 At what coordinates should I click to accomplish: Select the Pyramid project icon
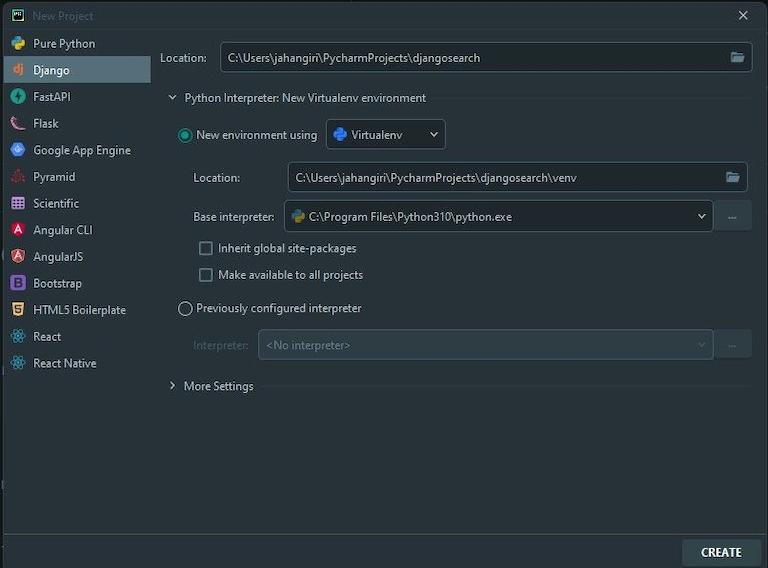click(18, 177)
